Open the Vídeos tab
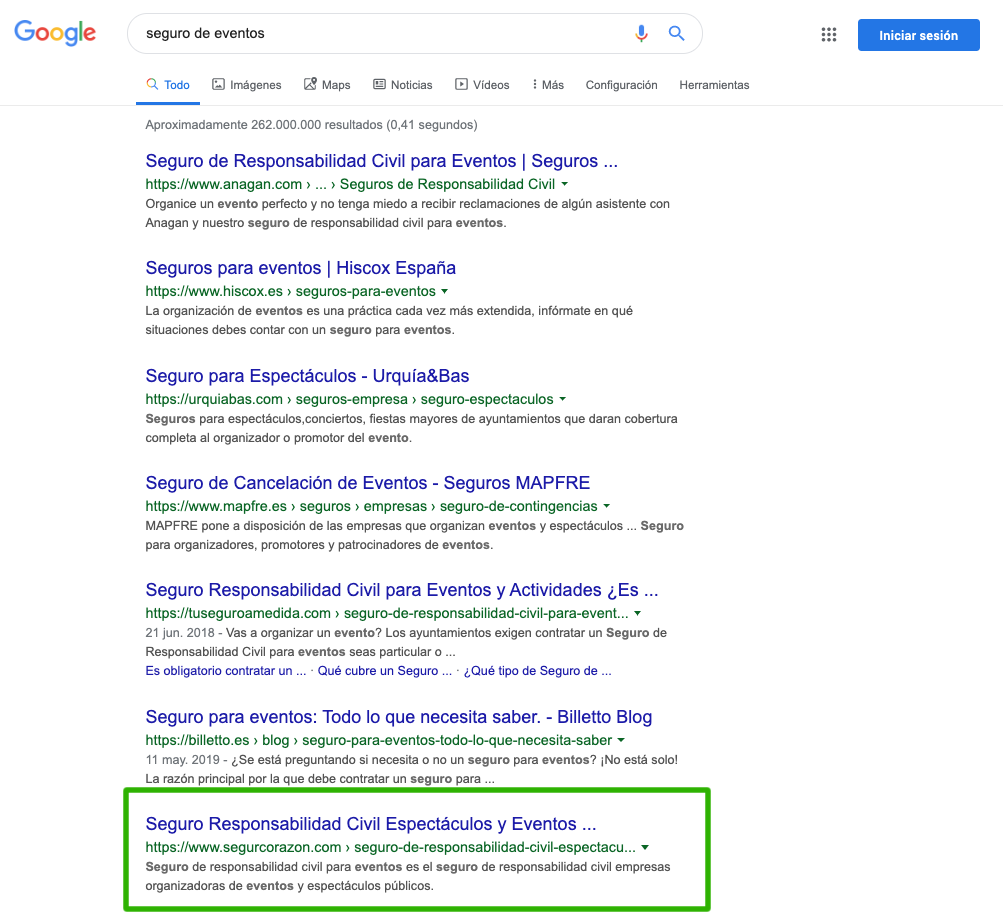Image resolution: width=1003 pixels, height=915 pixels. [482, 84]
